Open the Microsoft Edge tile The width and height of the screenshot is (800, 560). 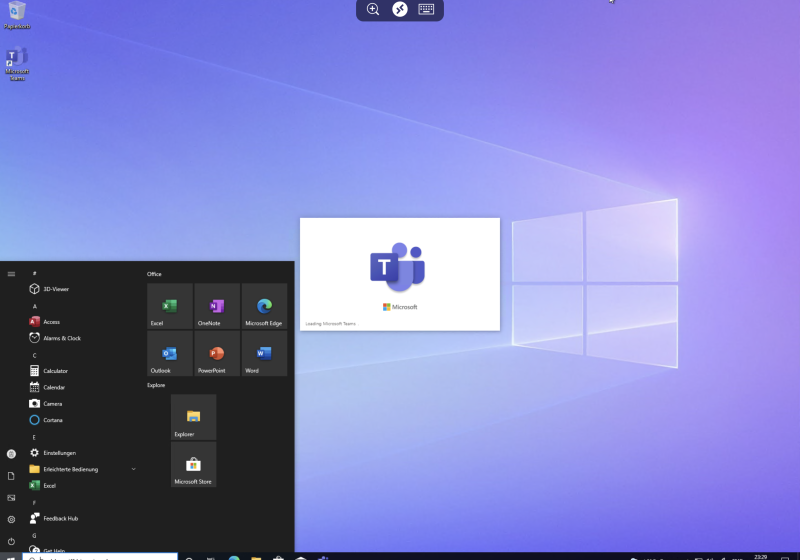click(264, 306)
